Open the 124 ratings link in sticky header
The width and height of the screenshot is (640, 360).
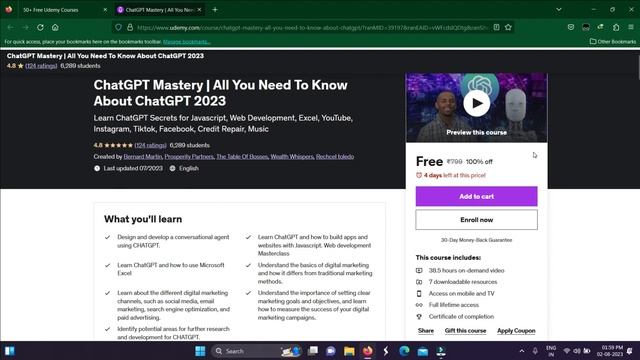click(x=41, y=66)
